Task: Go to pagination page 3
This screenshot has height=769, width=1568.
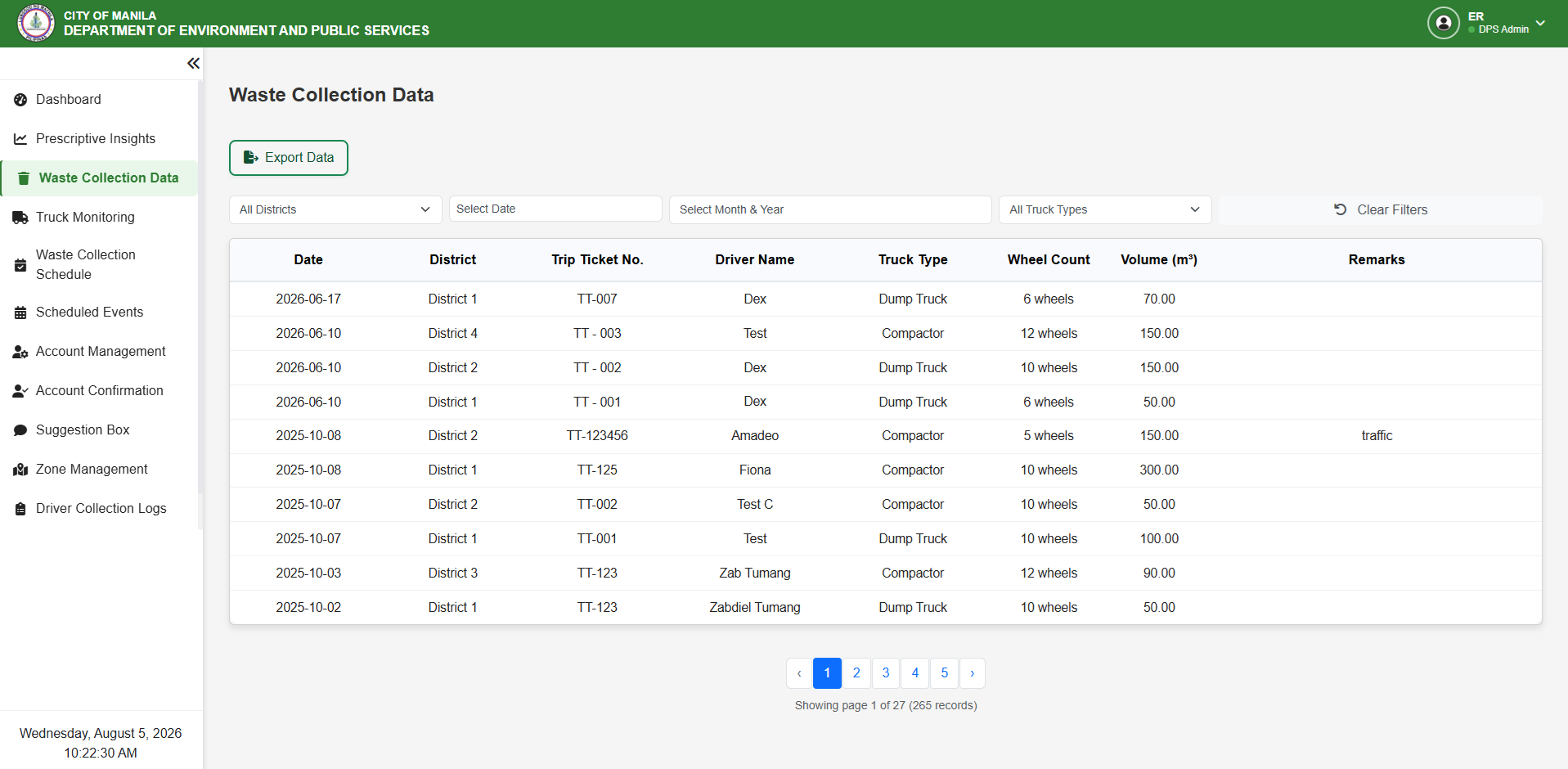Action: pos(886,673)
